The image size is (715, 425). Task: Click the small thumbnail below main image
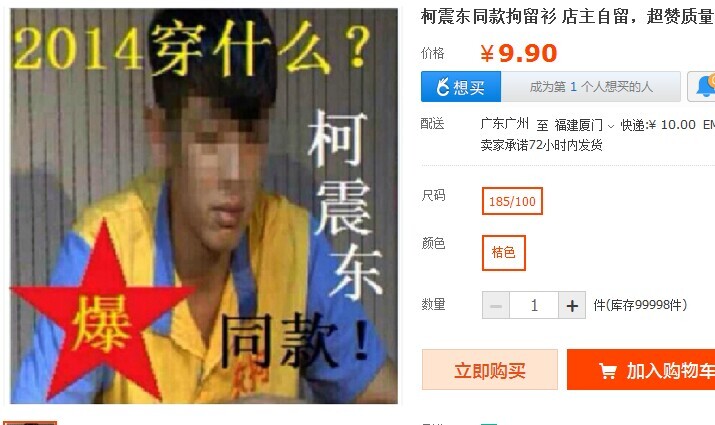(x=30, y=423)
